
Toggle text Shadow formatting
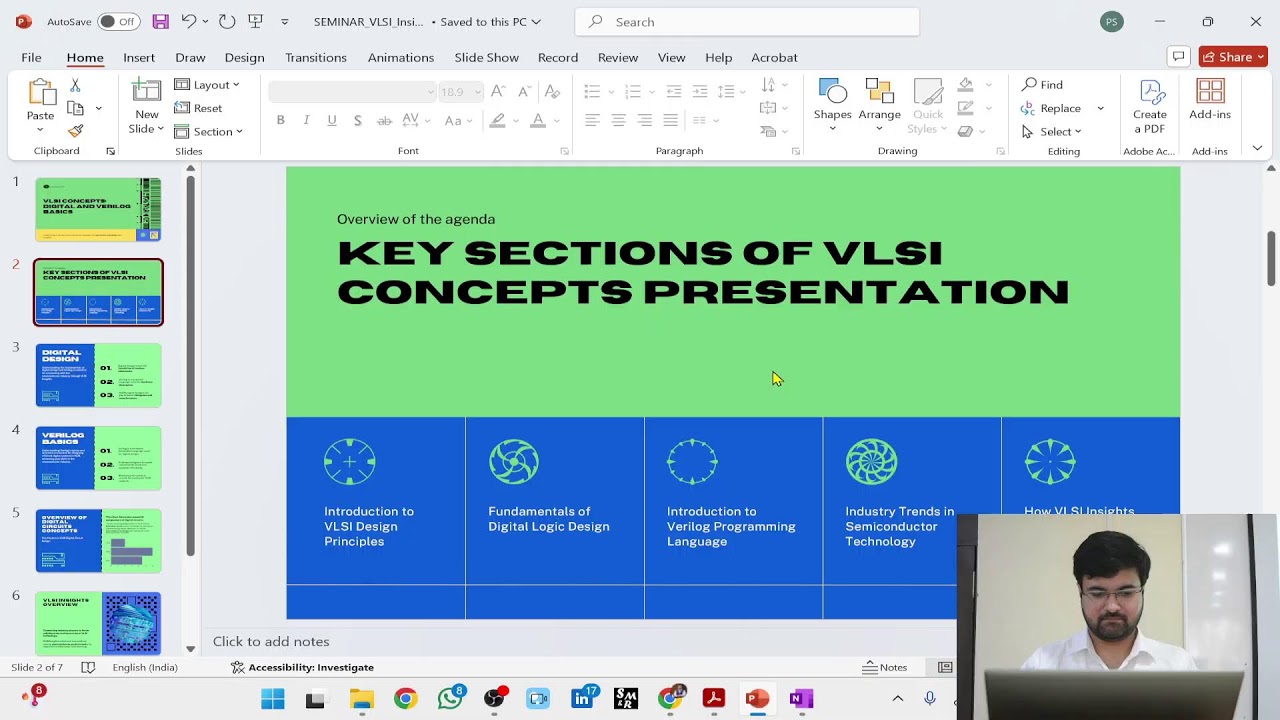click(358, 120)
